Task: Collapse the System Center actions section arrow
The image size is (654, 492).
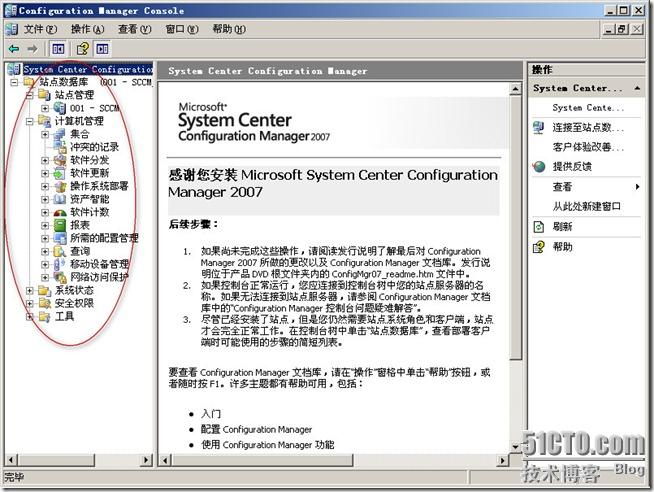Action: coord(637,88)
